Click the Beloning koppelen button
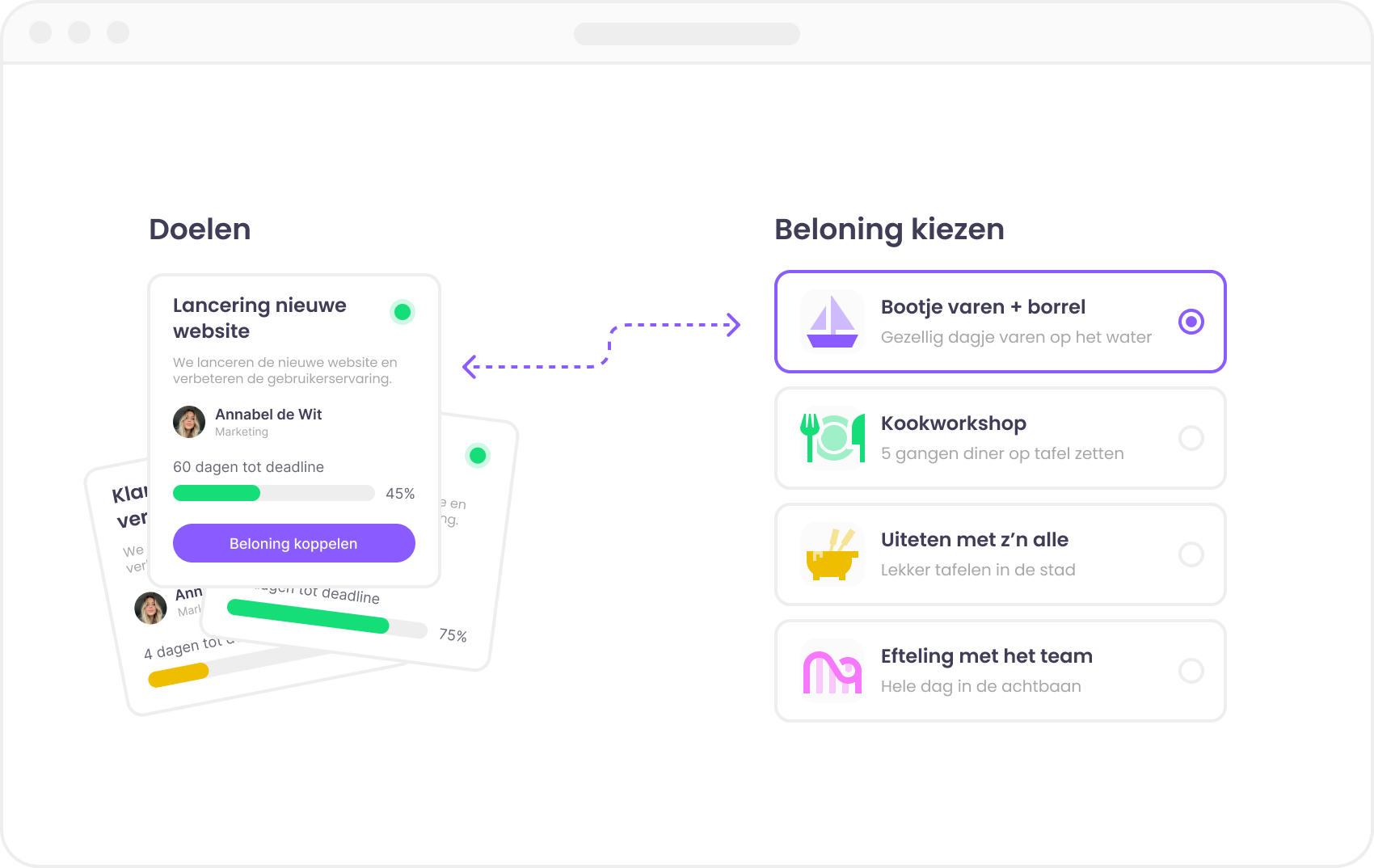 click(294, 543)
